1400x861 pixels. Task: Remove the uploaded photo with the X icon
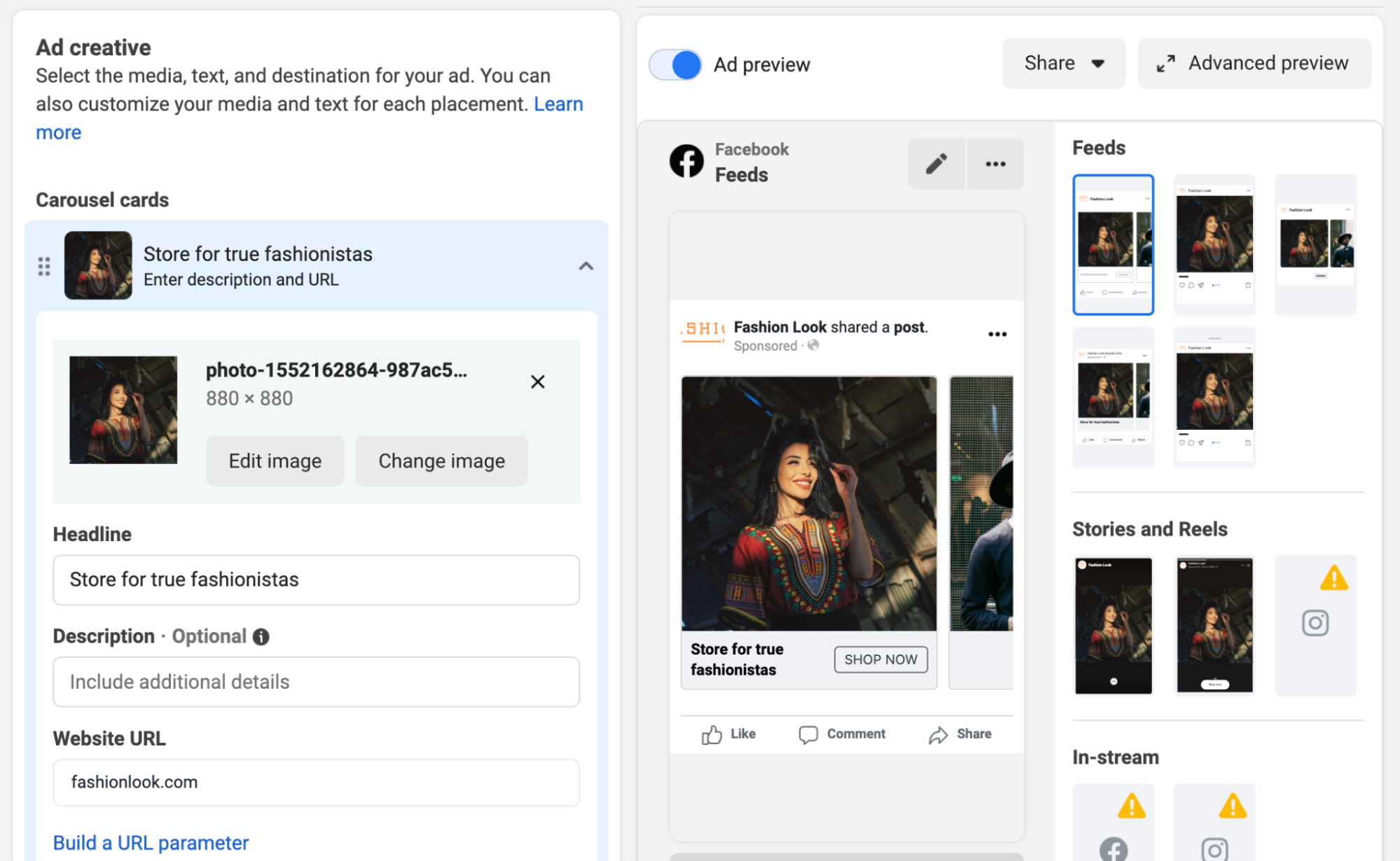click(x=537, y=382)
